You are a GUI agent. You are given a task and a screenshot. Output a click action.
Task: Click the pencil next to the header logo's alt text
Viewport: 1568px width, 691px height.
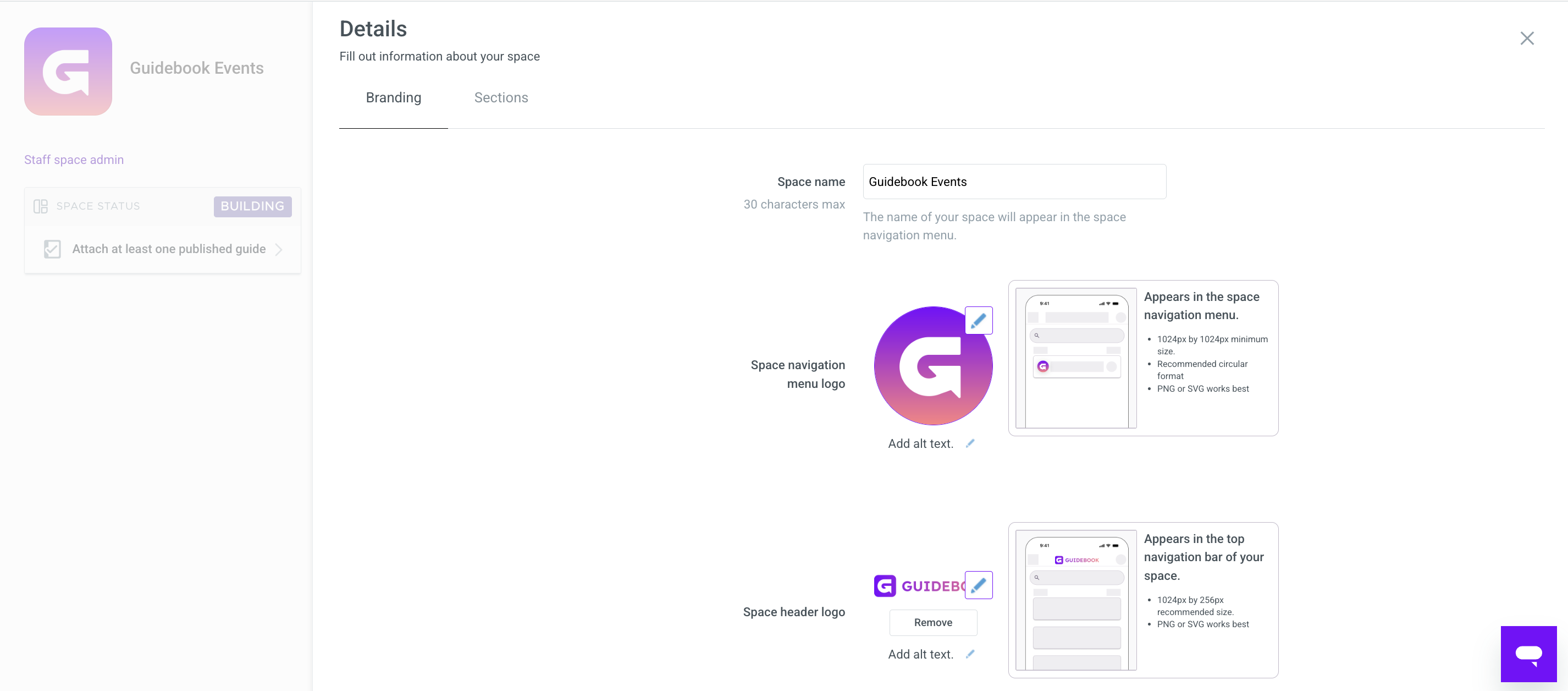point(970,654)
